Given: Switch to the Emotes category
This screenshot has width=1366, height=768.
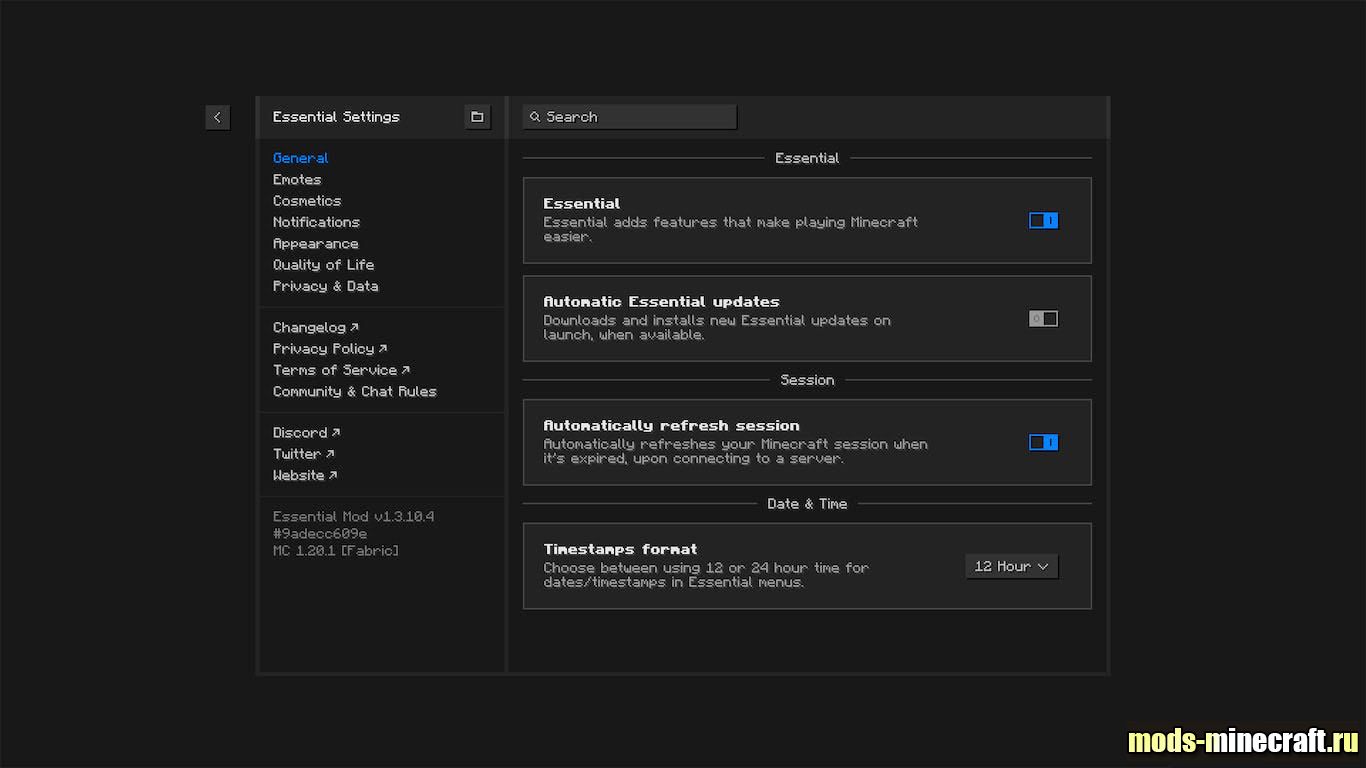Looking at the screenshot, I should (297, 180).
